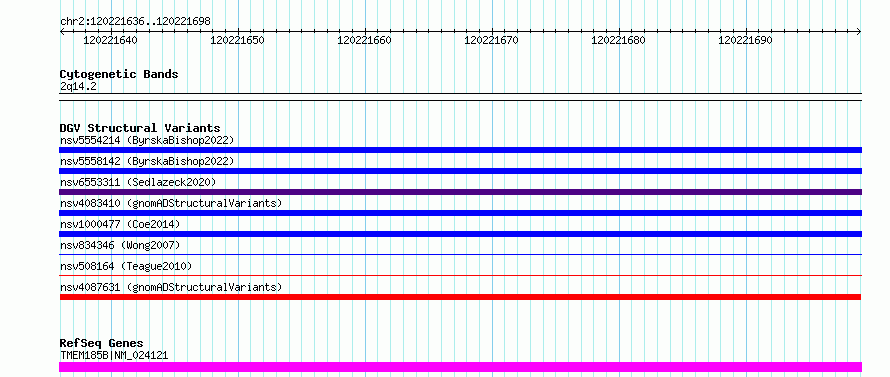The height and width of the screenshot is (377, 890).
Task: Open the DGV Structural Variants track heading
Action: pyautogui.click(x=140, y=128)
